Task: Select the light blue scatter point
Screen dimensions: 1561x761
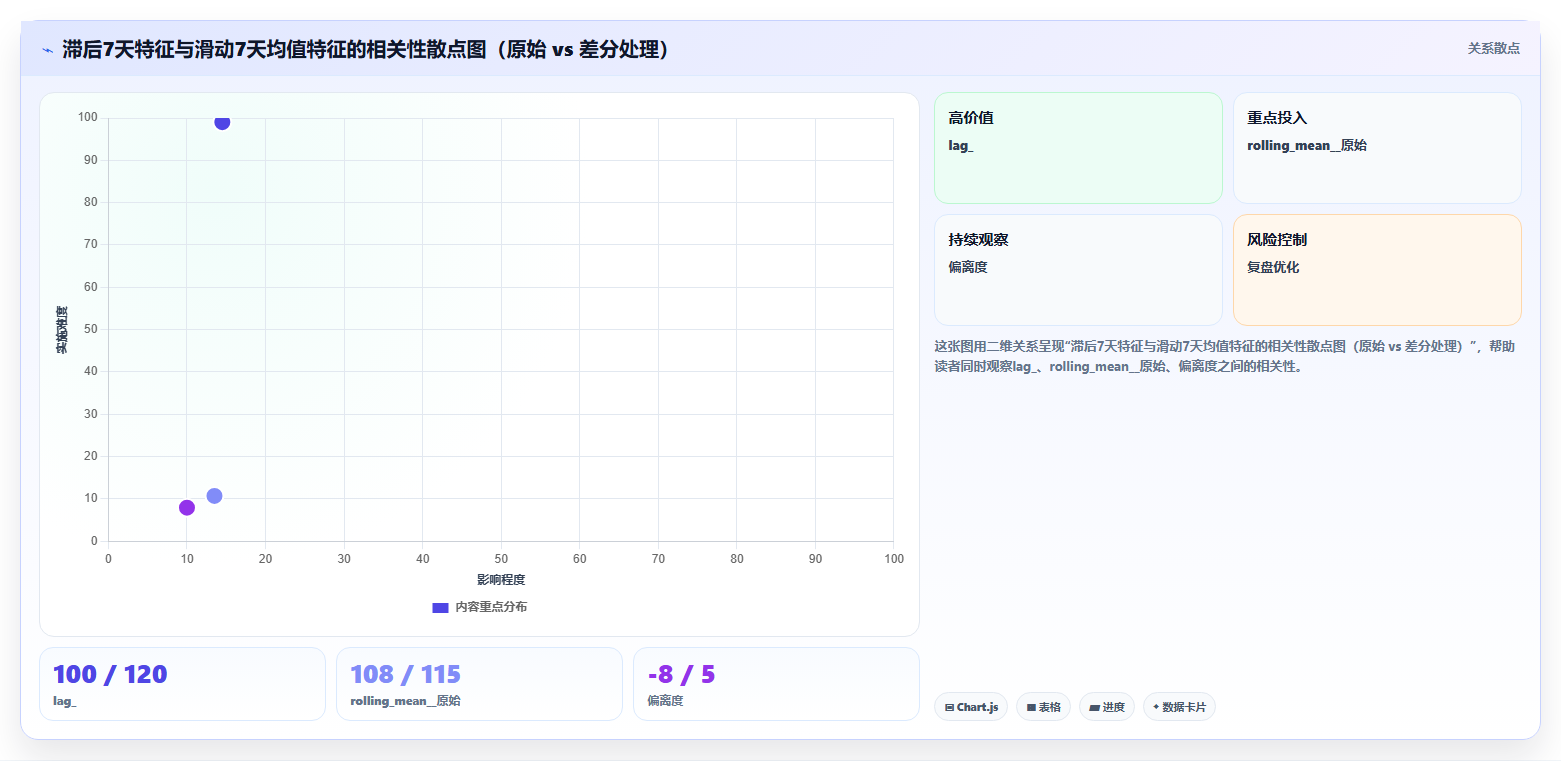Action: (214, 496)
